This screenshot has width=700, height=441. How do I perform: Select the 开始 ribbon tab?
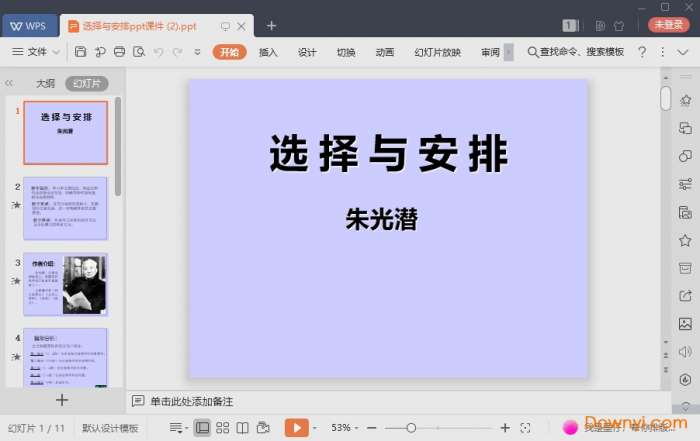(229, 52)
